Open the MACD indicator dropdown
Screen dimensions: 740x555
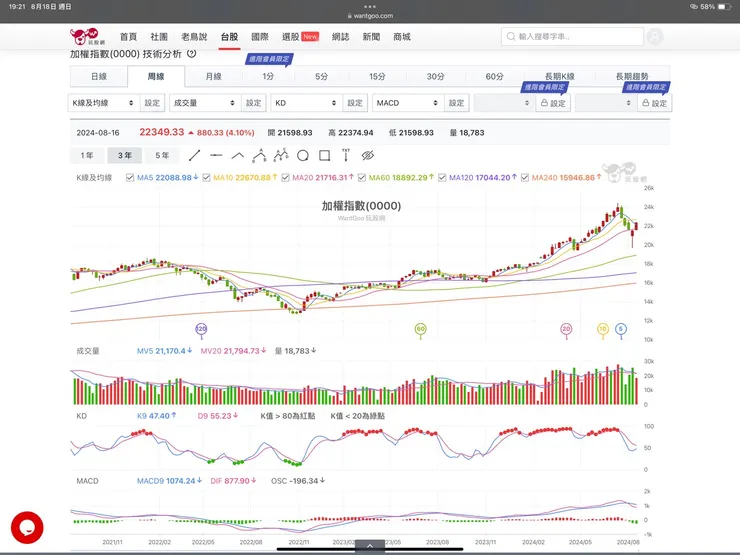pos(408,103)
